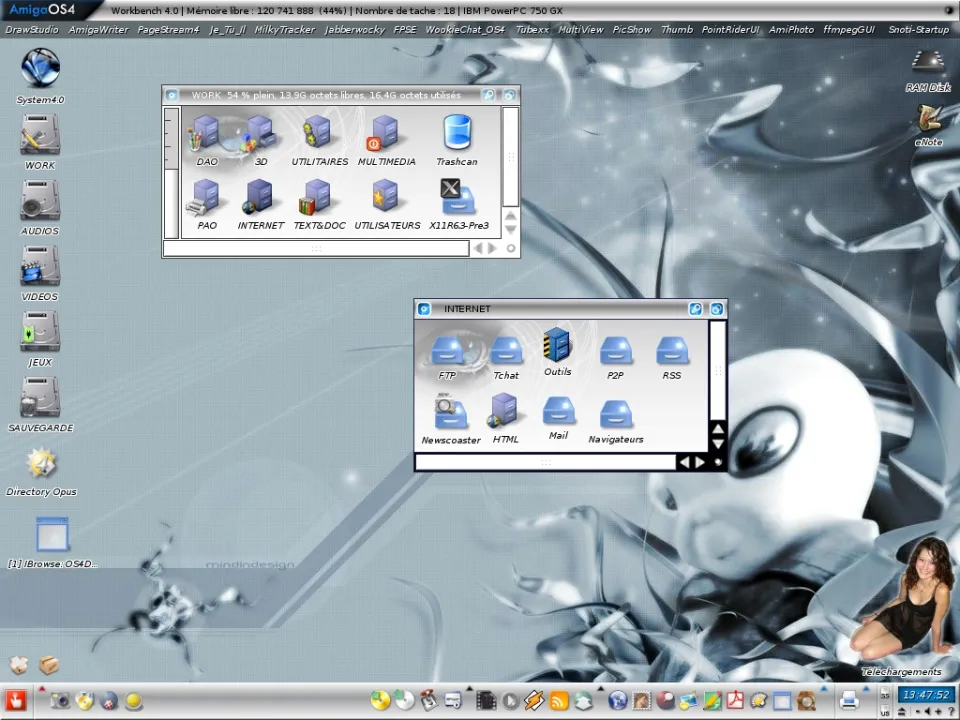Image resolution: width=960 pixels, height=720 pixels.
Task: Click the clock in the taskbar
Action: pos(925,694)
